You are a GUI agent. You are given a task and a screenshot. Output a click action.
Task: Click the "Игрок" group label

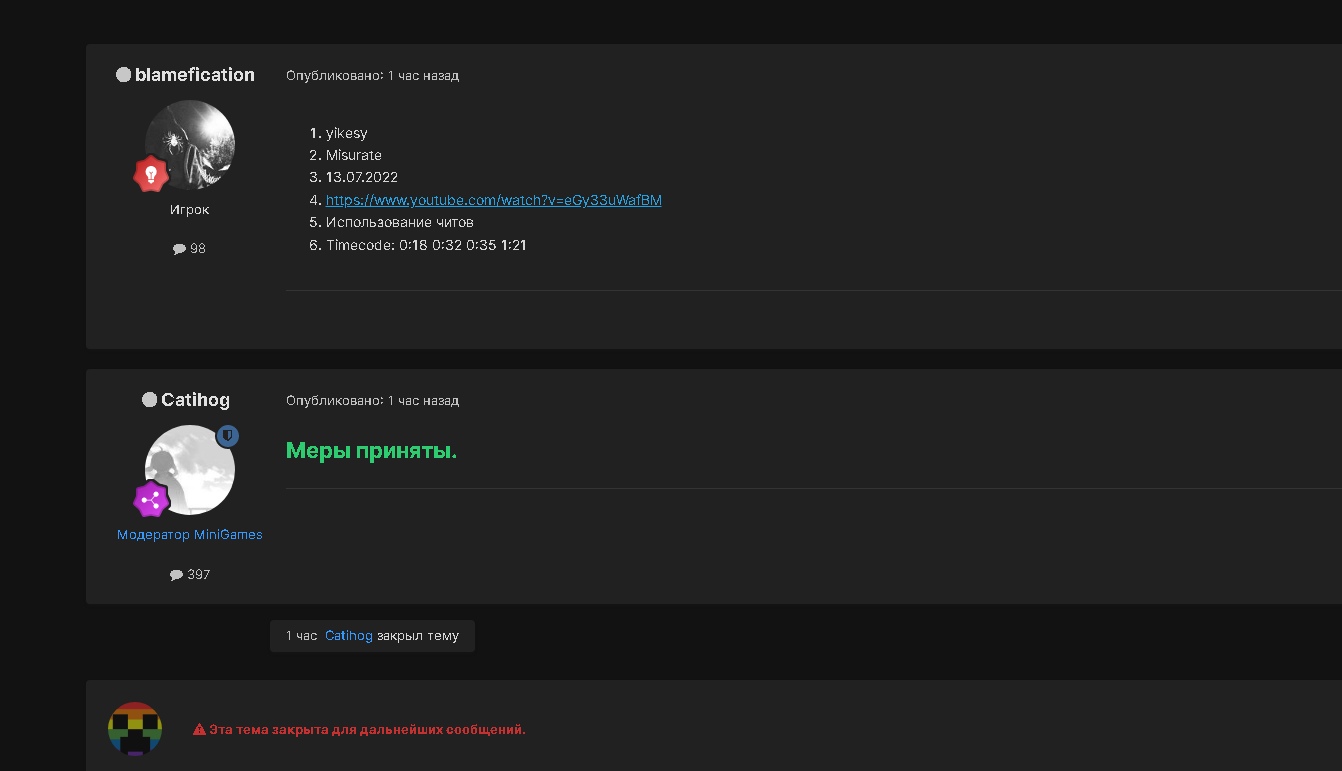[x=190, y=210]
